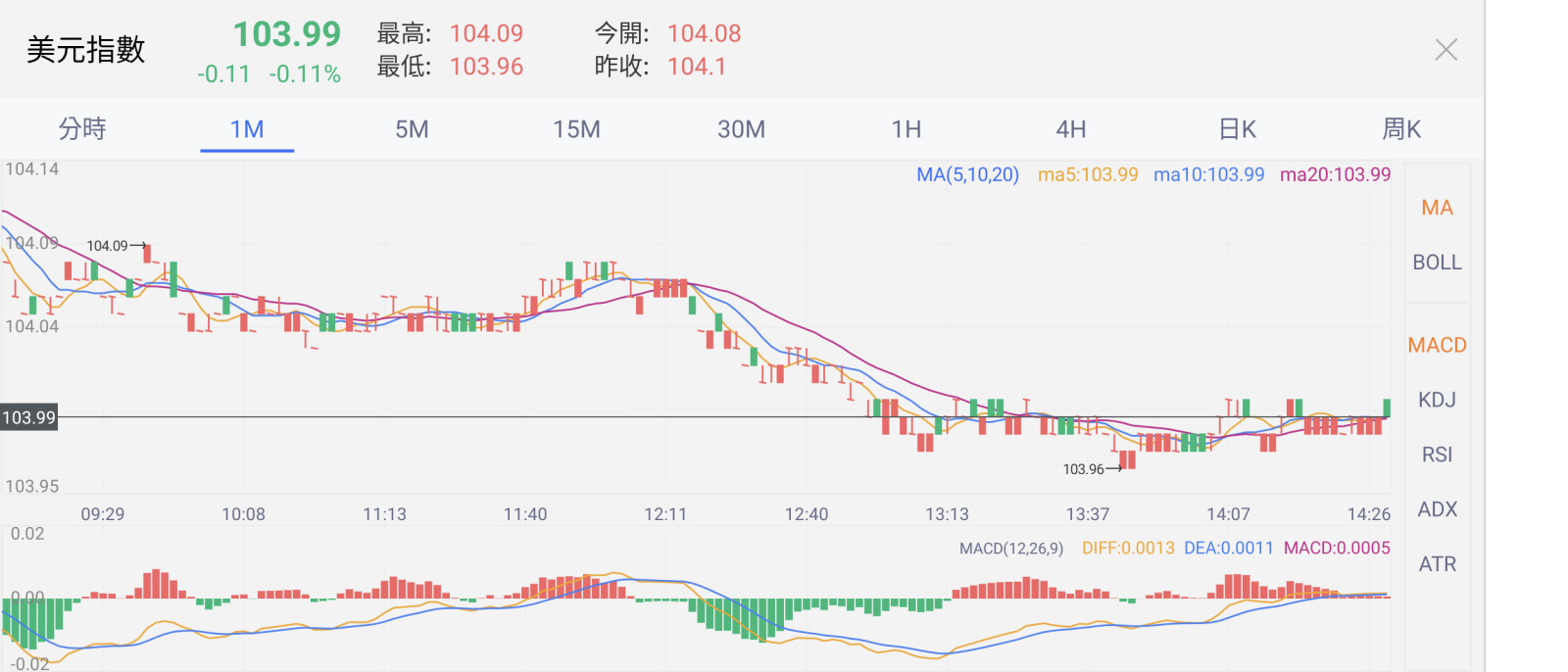1568x672 pixels.
Task: Click the MA(5,10,20) legend label
Action: (x=967, y=174)
